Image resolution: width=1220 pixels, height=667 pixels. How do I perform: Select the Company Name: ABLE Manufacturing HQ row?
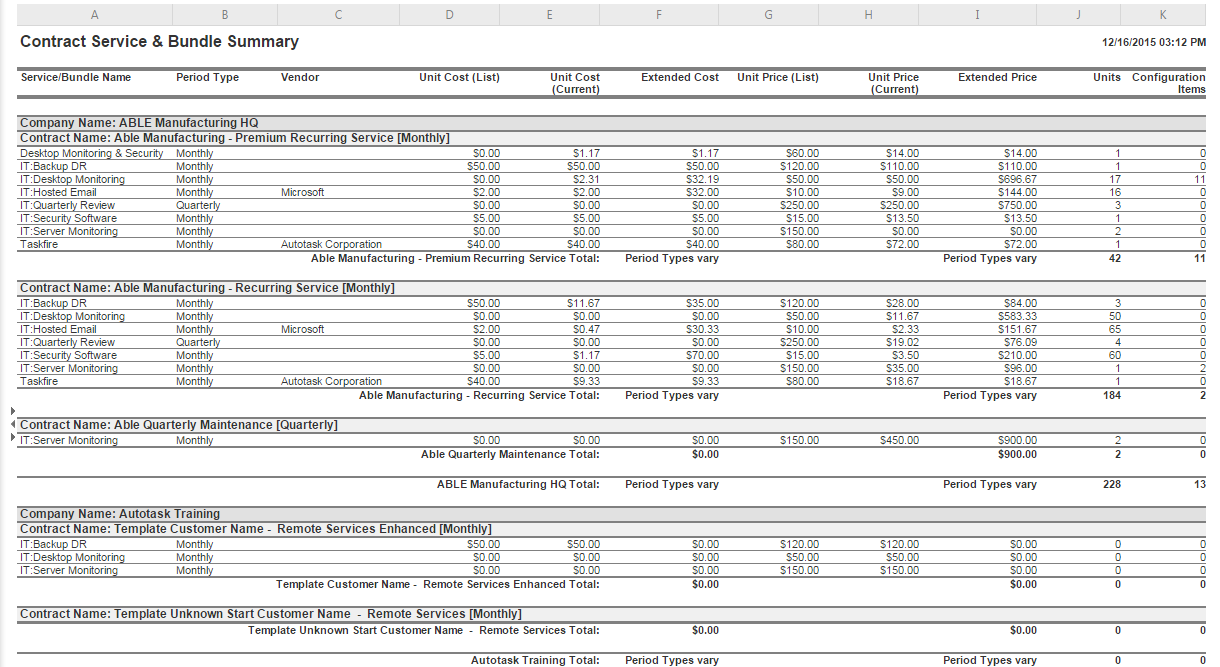[139, 123]
